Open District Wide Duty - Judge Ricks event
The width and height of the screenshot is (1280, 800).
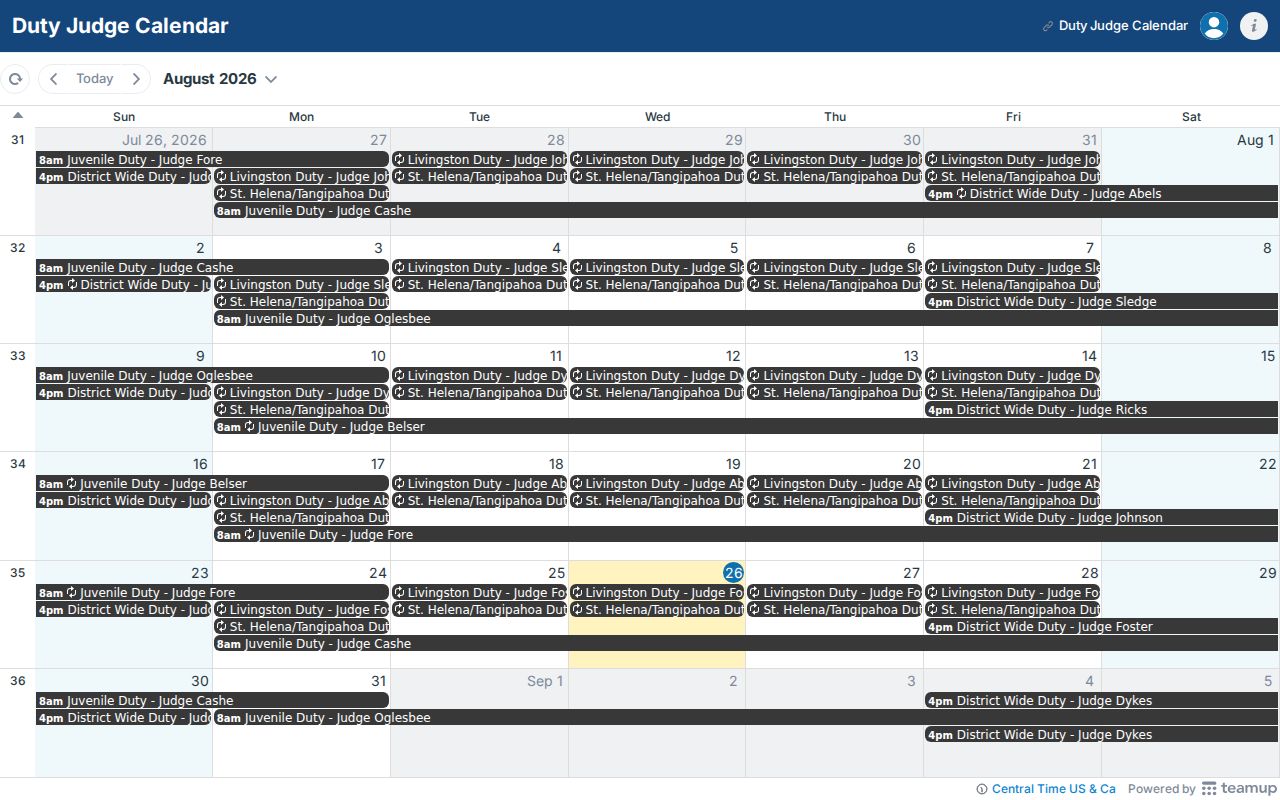click(x=1101, y=410)
